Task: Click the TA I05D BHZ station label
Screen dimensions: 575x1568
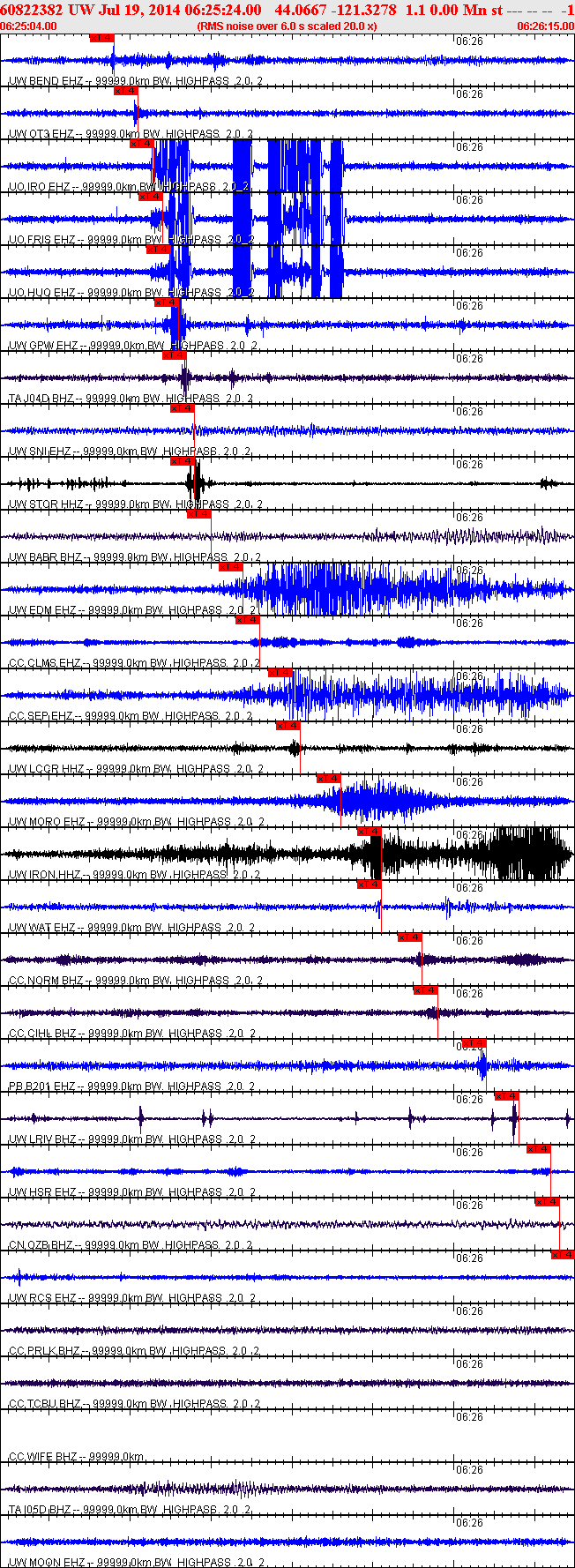Action: 131,1510
